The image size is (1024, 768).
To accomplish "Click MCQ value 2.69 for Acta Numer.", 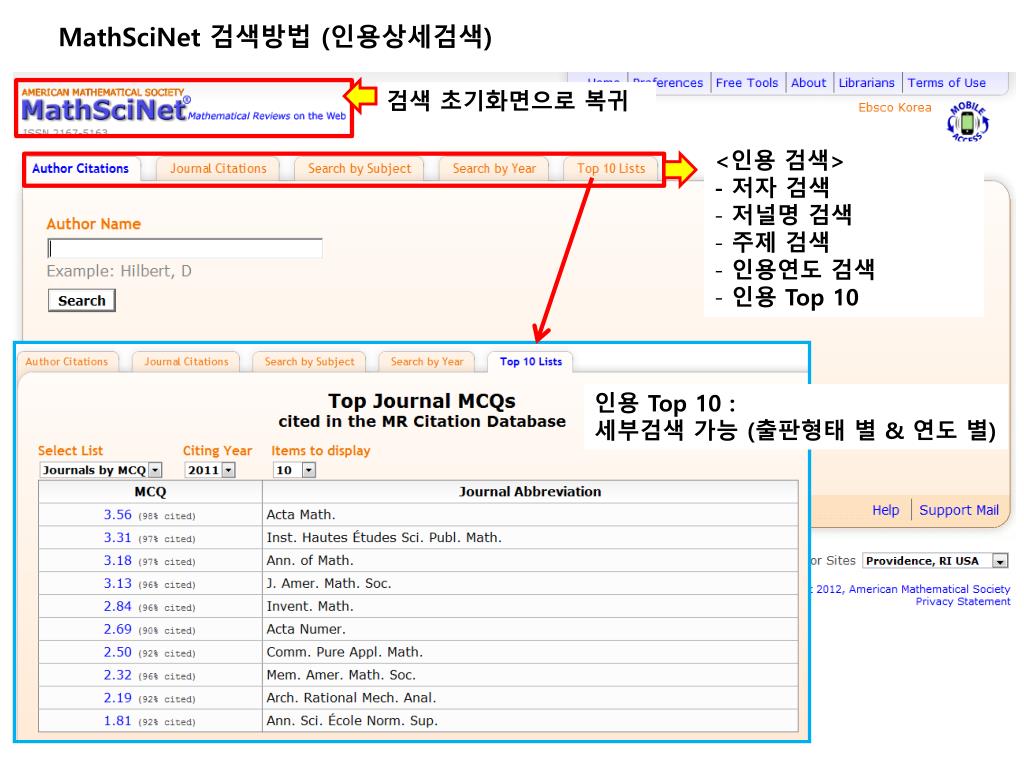I will 118,629.
